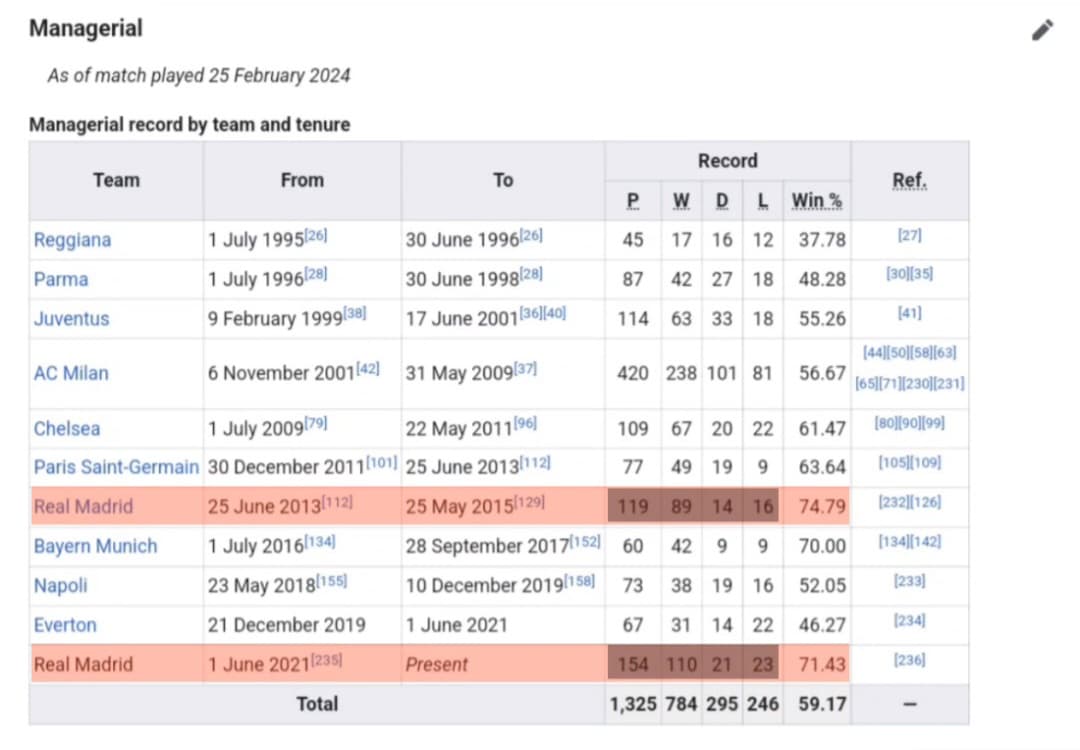This screenshot has height=750, width=1080.
Task: Click reference [105] in Paris Saint-Germain row
Action: (893, 463)
